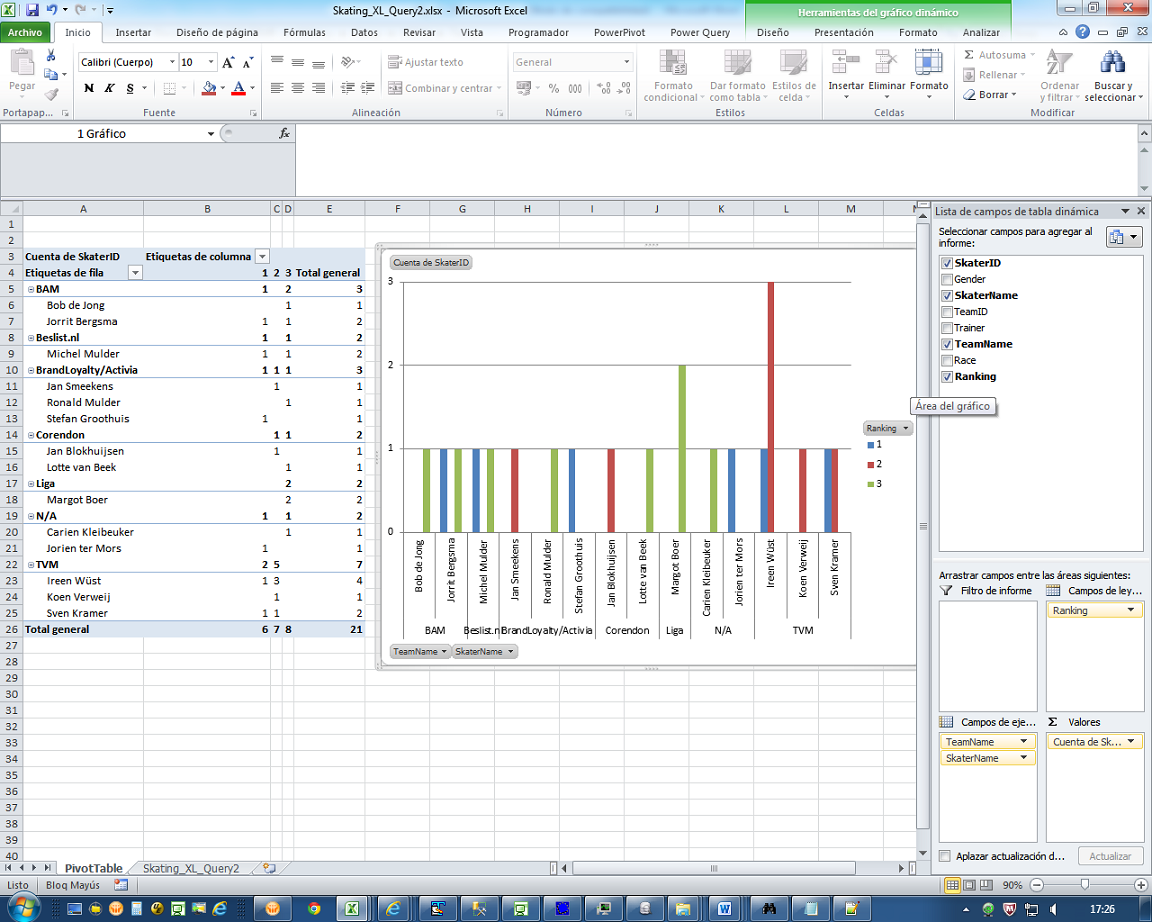Click Start button on Windows taskbar

pos(22,908)
